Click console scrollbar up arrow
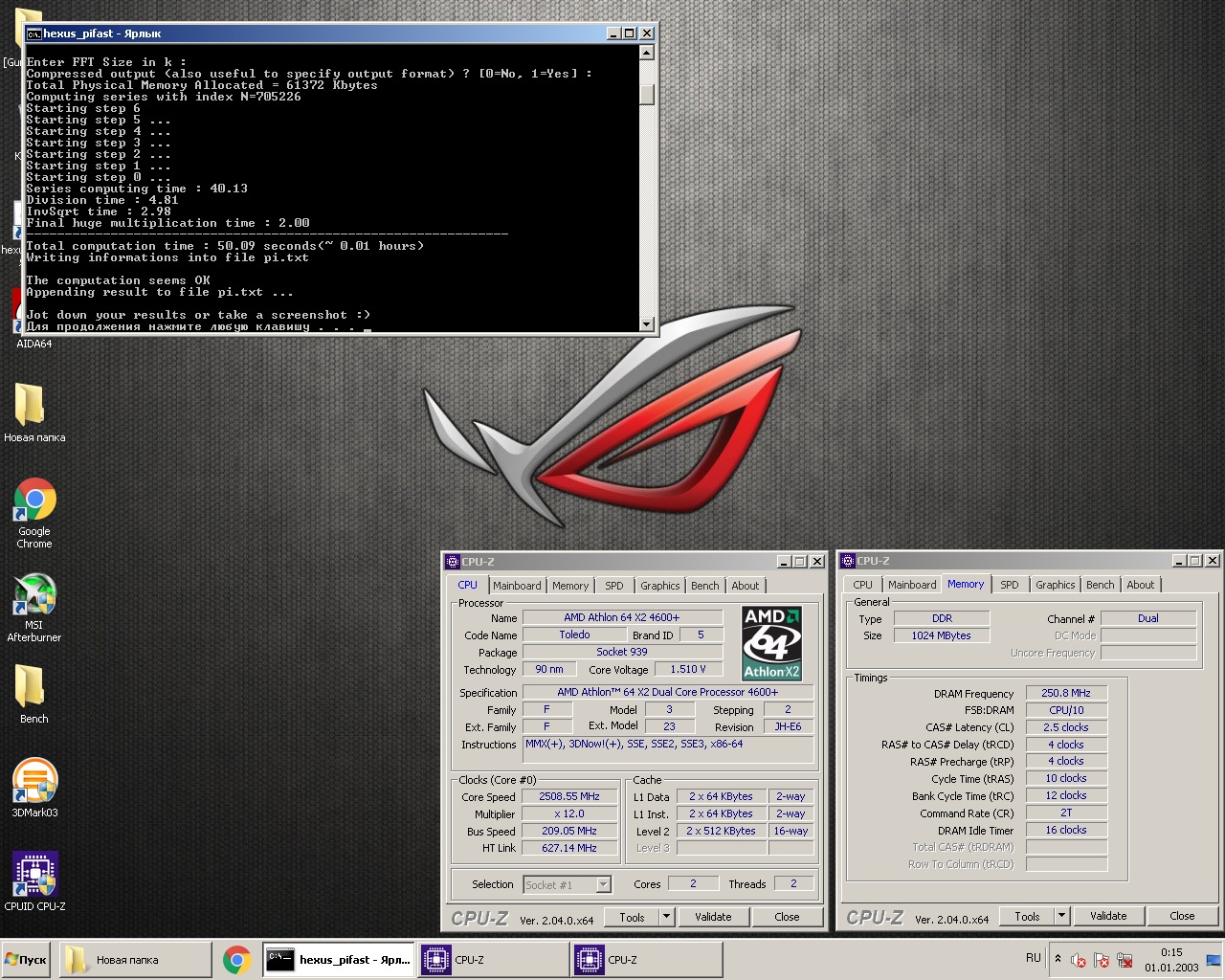This screenshot has height=980, width=1225. [x=647, y=53]
